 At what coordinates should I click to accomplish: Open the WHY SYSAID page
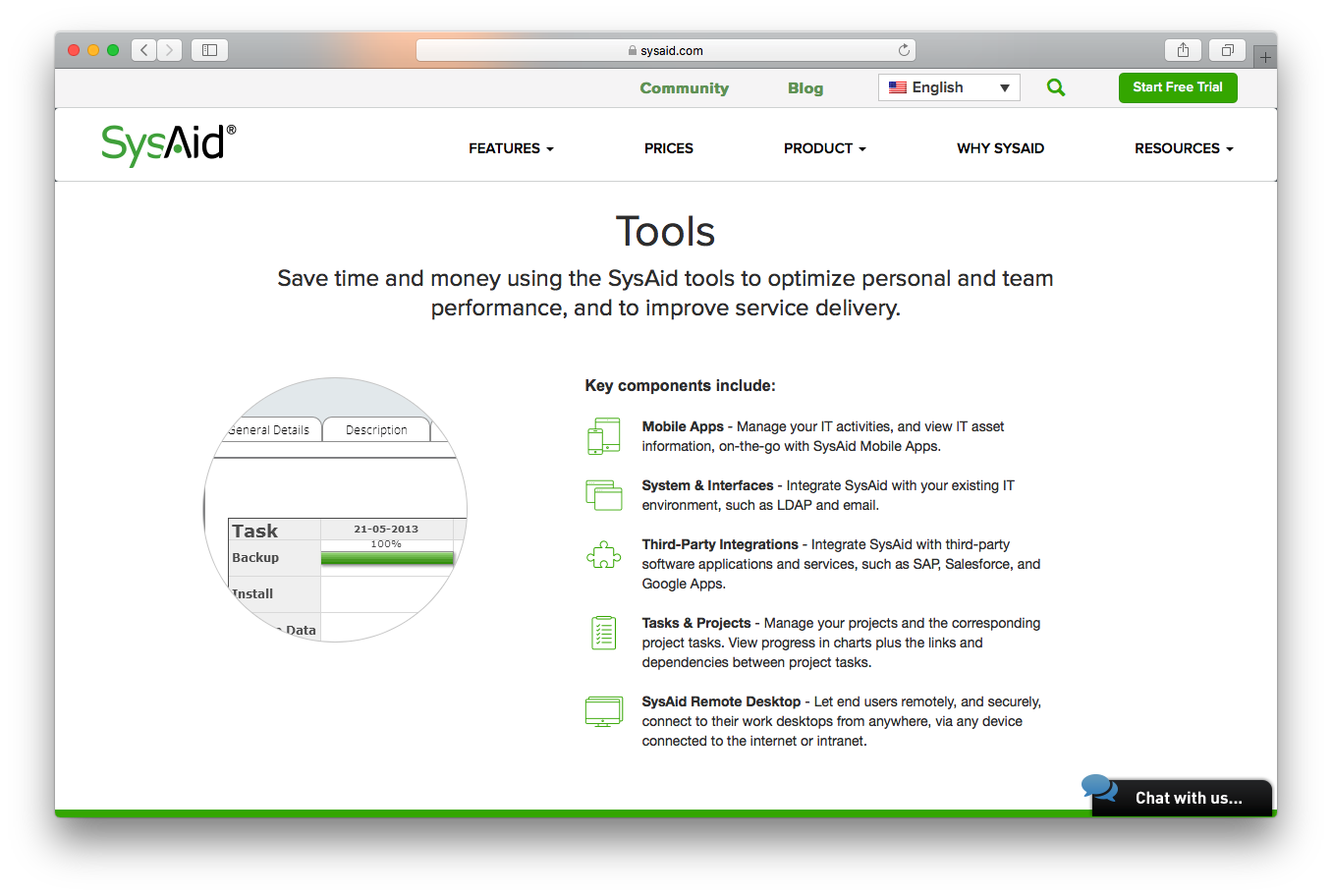coord(1001,148)
